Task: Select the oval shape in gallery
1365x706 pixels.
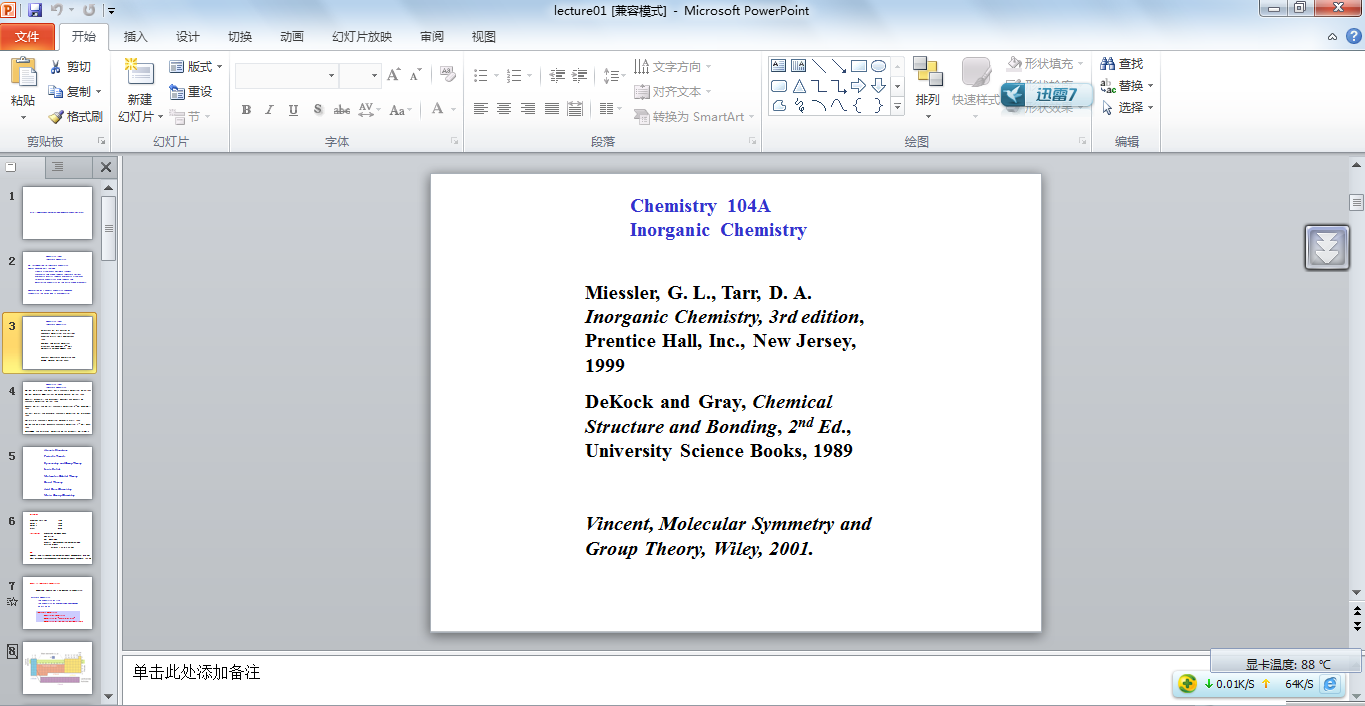Action: tap(878, 66)
